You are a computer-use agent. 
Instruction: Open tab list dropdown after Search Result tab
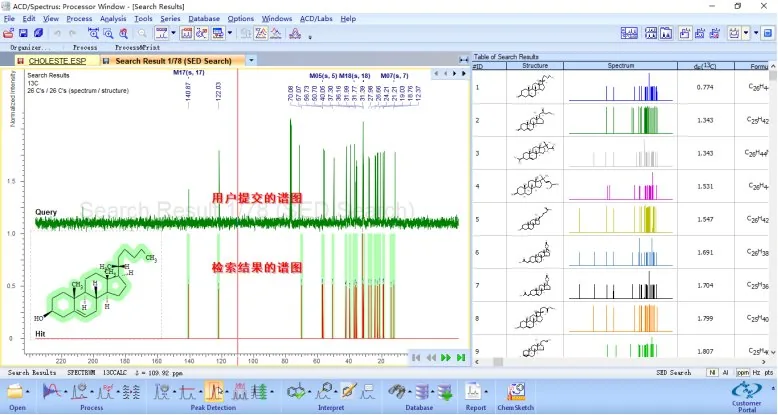(251, 61)
